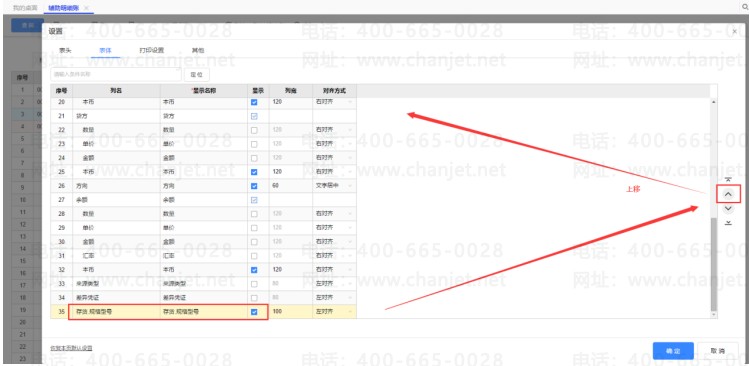The image size is (749, 366).
Task: Close the 辅助明细账 tab with its x
Action: 86,8
